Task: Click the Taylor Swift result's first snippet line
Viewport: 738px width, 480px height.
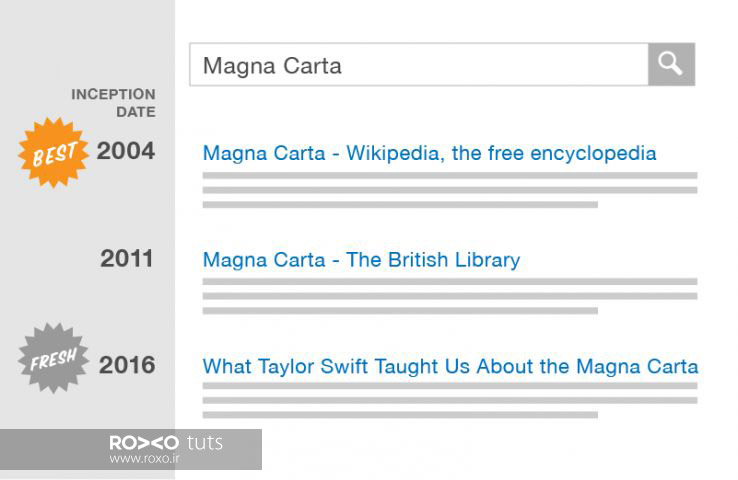Action: (450, 386)
